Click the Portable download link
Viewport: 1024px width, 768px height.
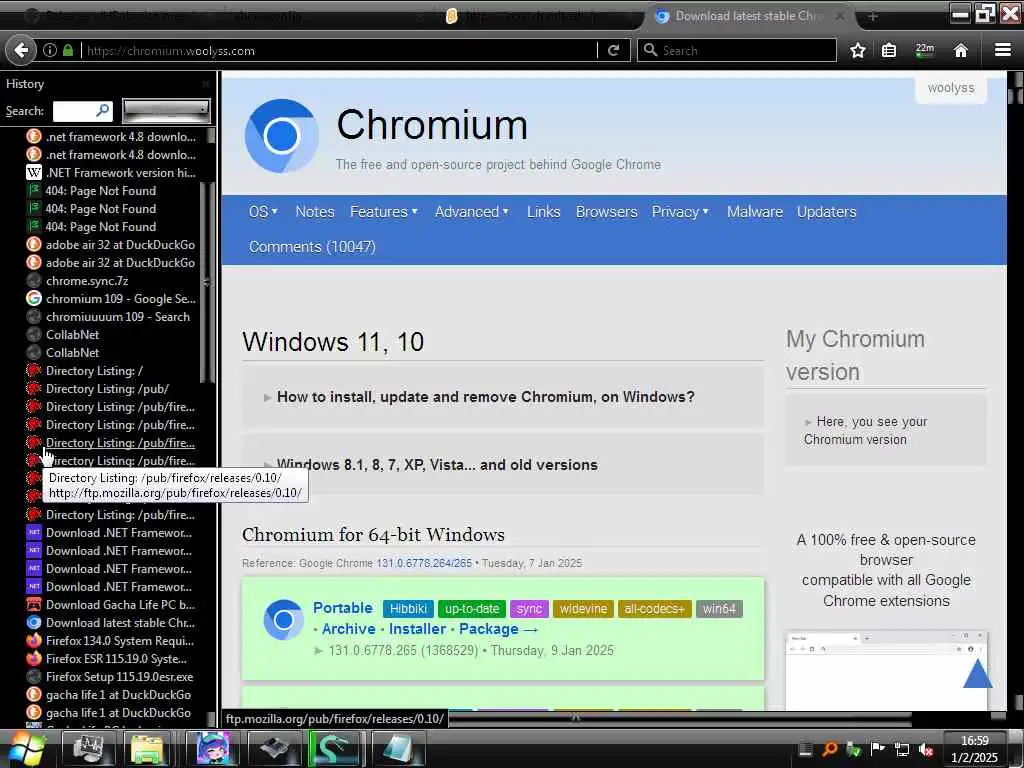343,607
